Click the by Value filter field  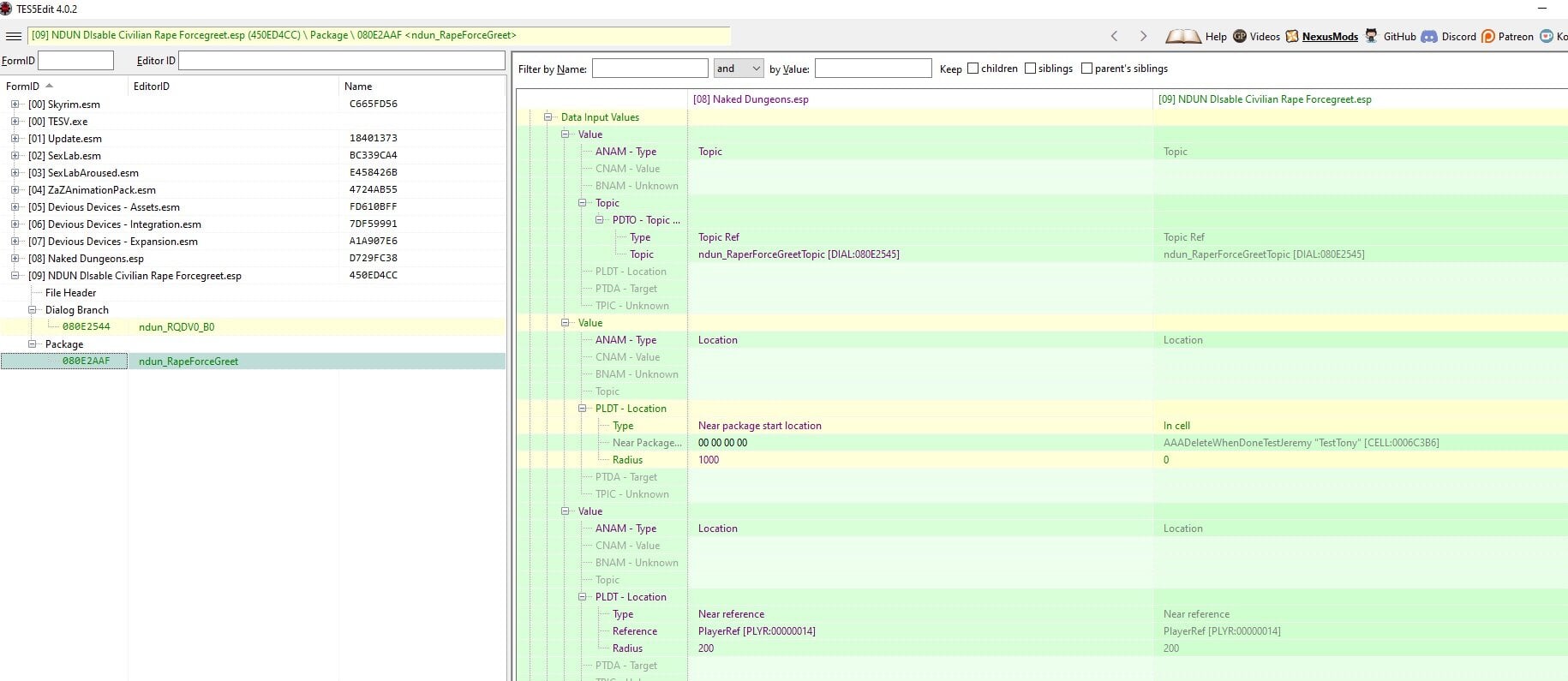pyautogui.click(x=873, y=69)
